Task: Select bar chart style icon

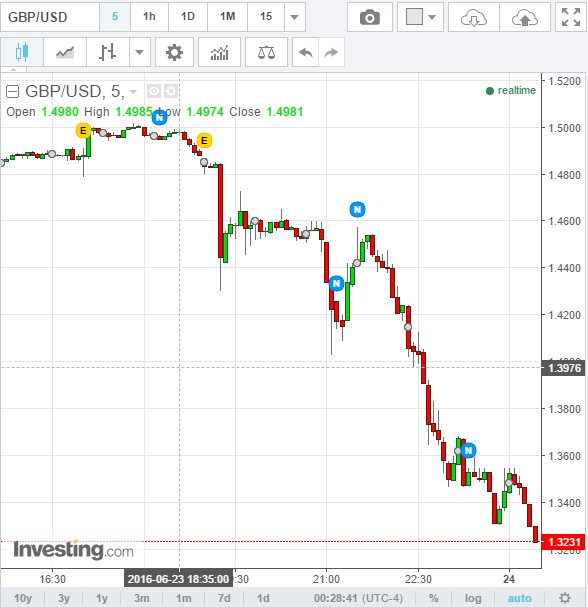Action: click(107, 52)
